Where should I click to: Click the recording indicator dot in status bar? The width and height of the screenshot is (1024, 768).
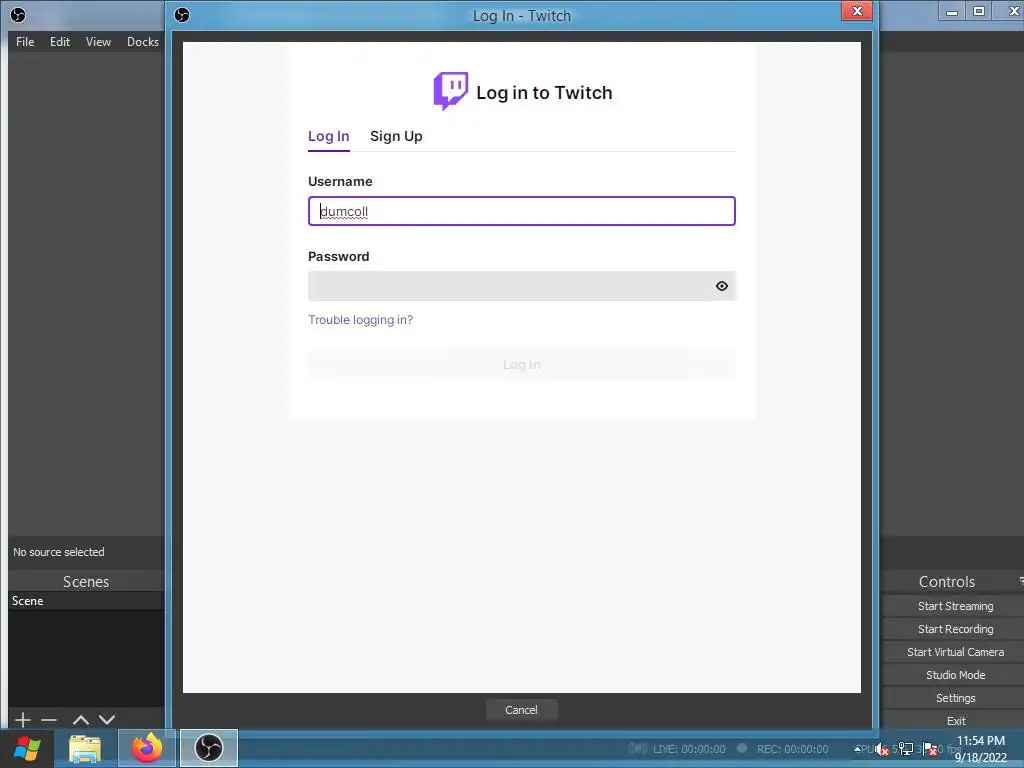coord(742,748)
